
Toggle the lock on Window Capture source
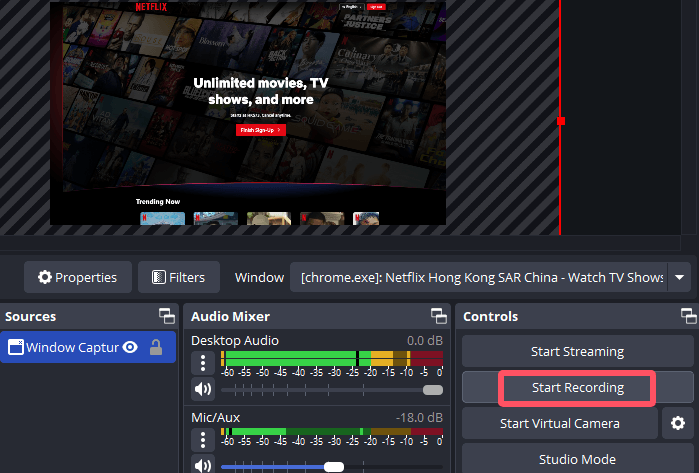(156, 347)
